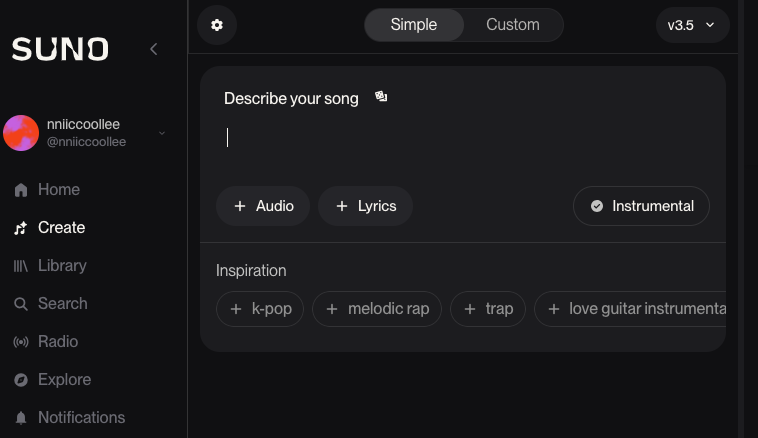Select the k-pop inspiration tag
Screen dimensions: 758x438
pos(260,309)
